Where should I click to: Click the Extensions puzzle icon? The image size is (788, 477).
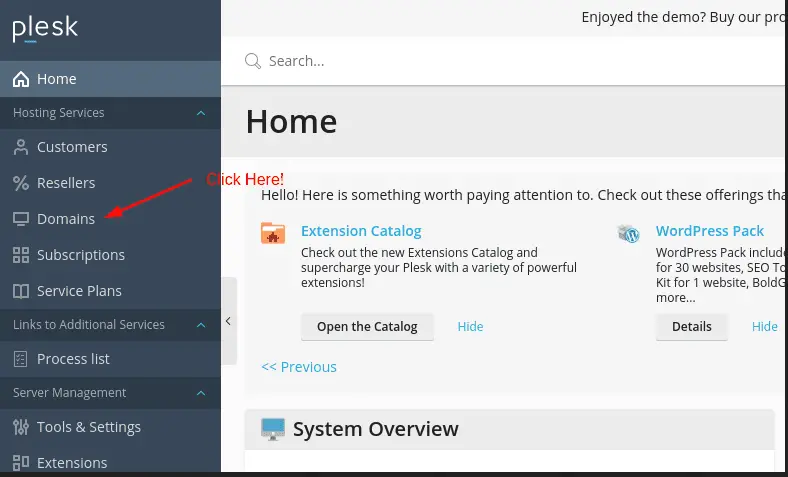tap(21, 463)
